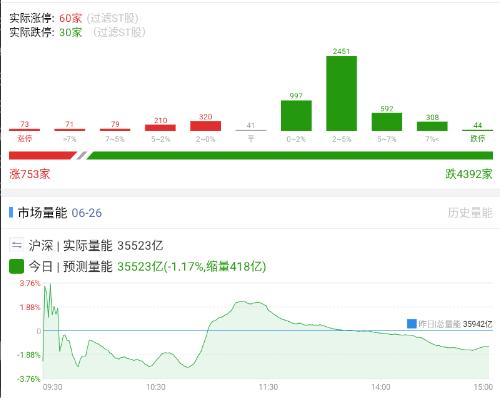Viewport: 500px width, 398px height.
Task: Click 昨日总量能 35942亿 label
Action: click(455, 324)
